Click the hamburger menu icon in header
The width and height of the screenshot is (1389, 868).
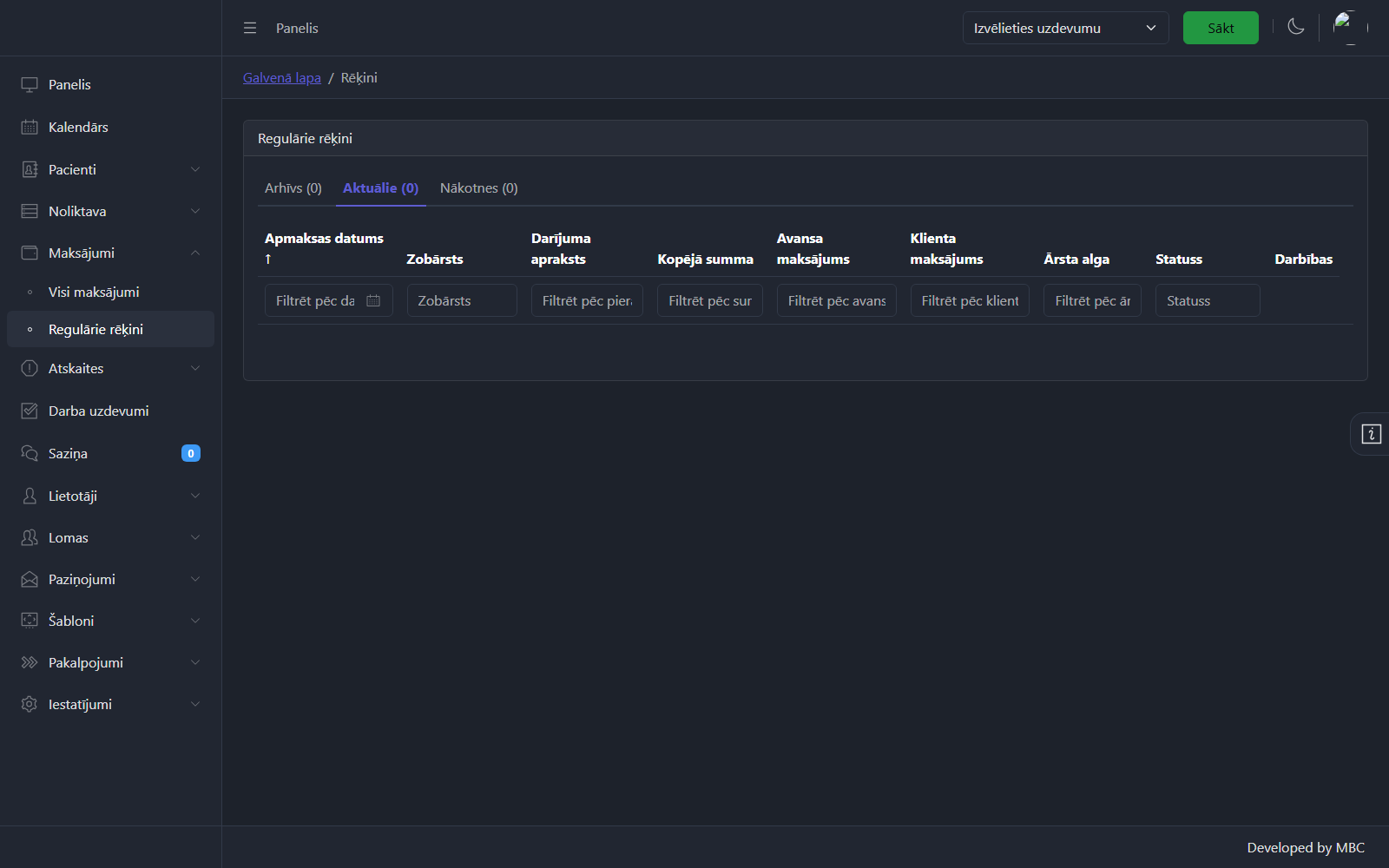[250, 28]
